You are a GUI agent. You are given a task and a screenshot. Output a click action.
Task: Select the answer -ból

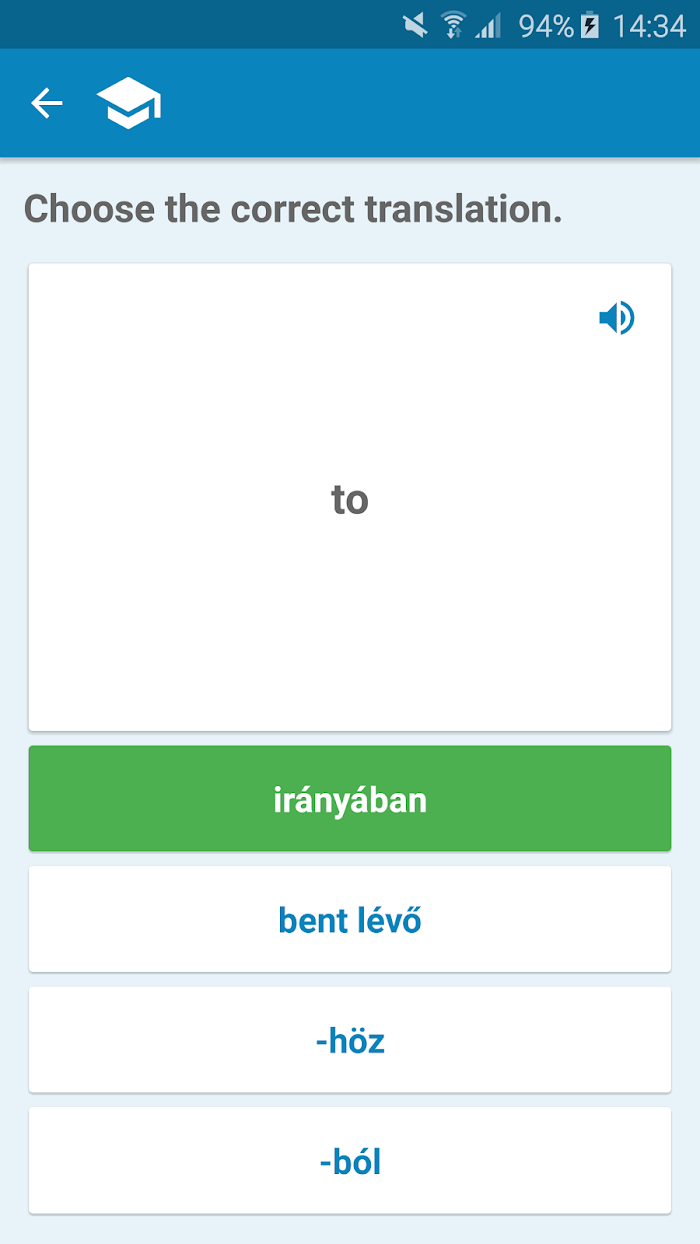coord(350,1161)
